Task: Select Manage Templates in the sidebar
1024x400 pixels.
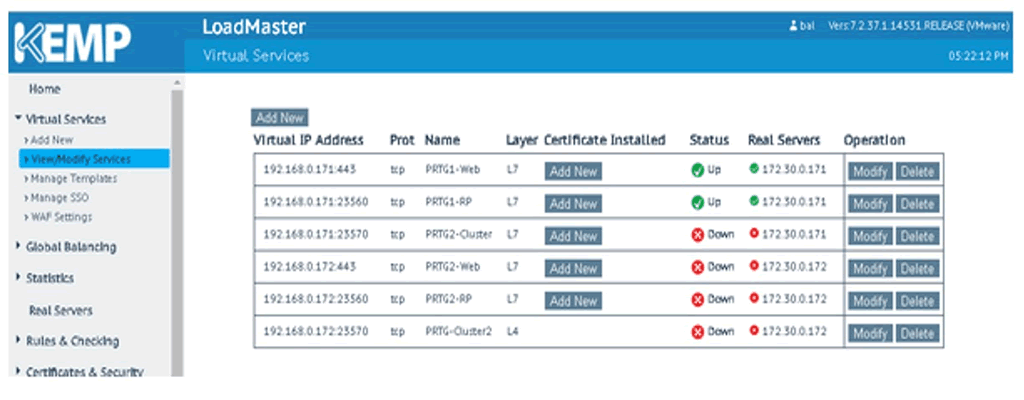Action: (74, 178)
